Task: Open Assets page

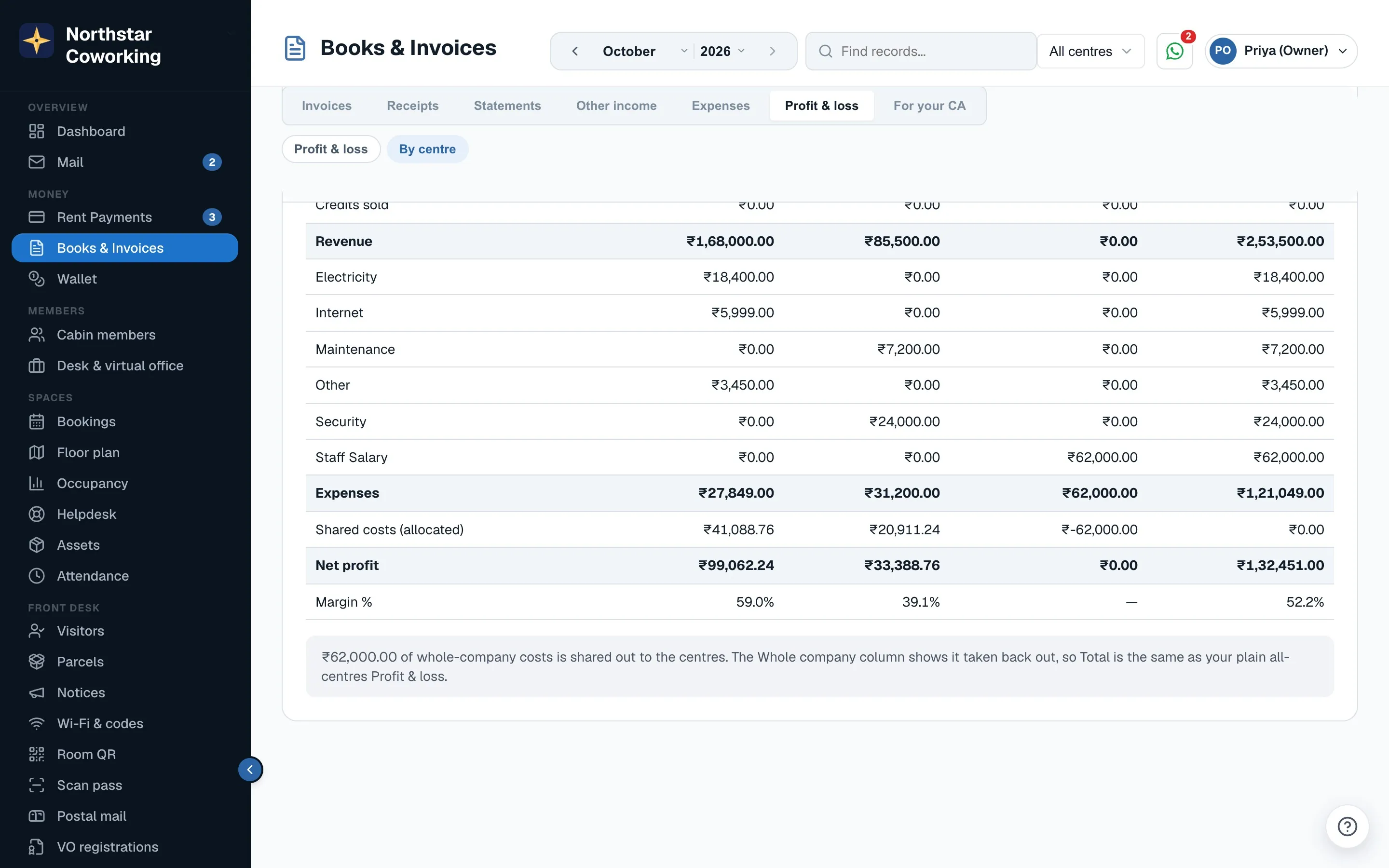Action: pyautogui.click(x=125, y=545)
